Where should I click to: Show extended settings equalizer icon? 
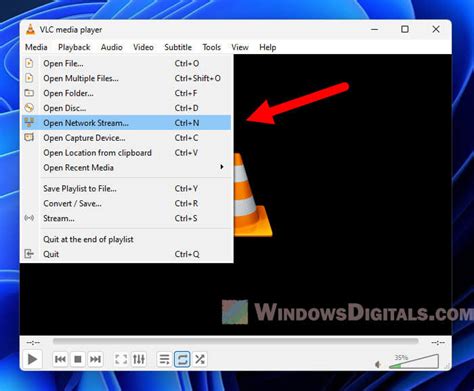[139, 359]
